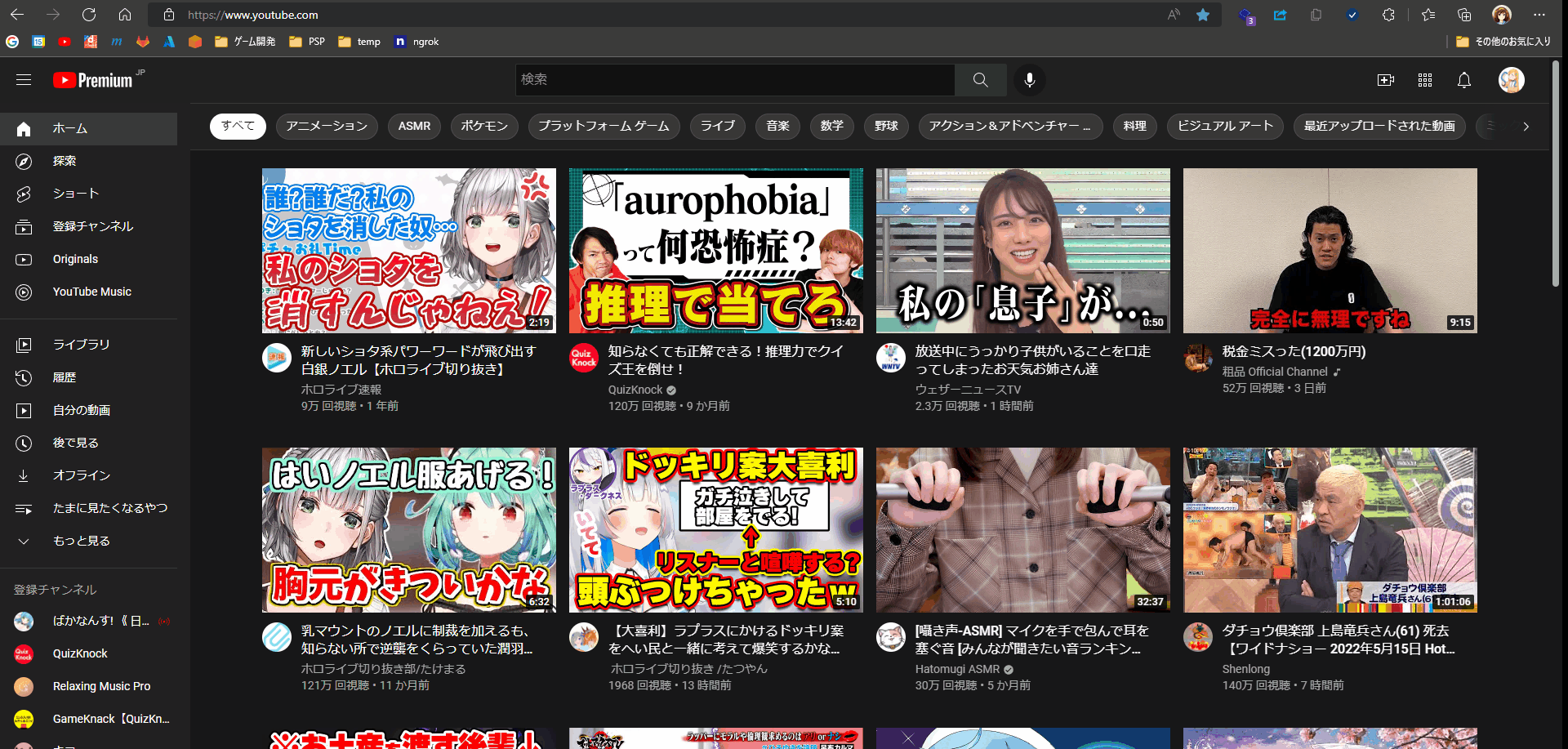Go to ホーム in sidebar
Viewport: 1568px width, 749px height.
(88, 129)
